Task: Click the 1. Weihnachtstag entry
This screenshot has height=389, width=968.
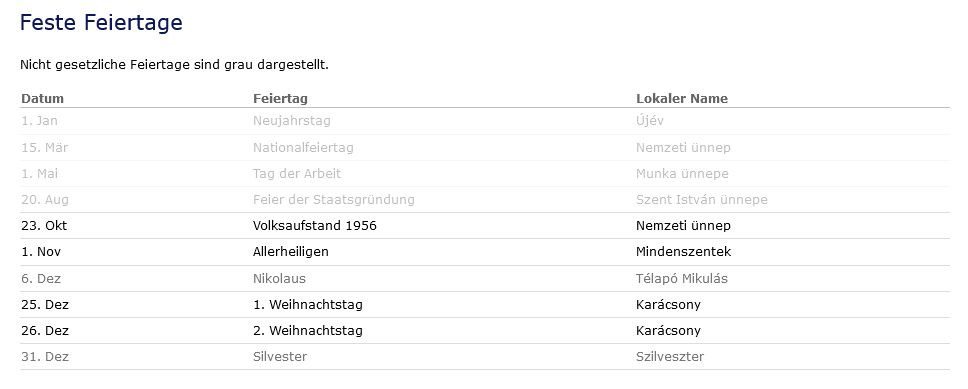Action: [x=307, y=305]
